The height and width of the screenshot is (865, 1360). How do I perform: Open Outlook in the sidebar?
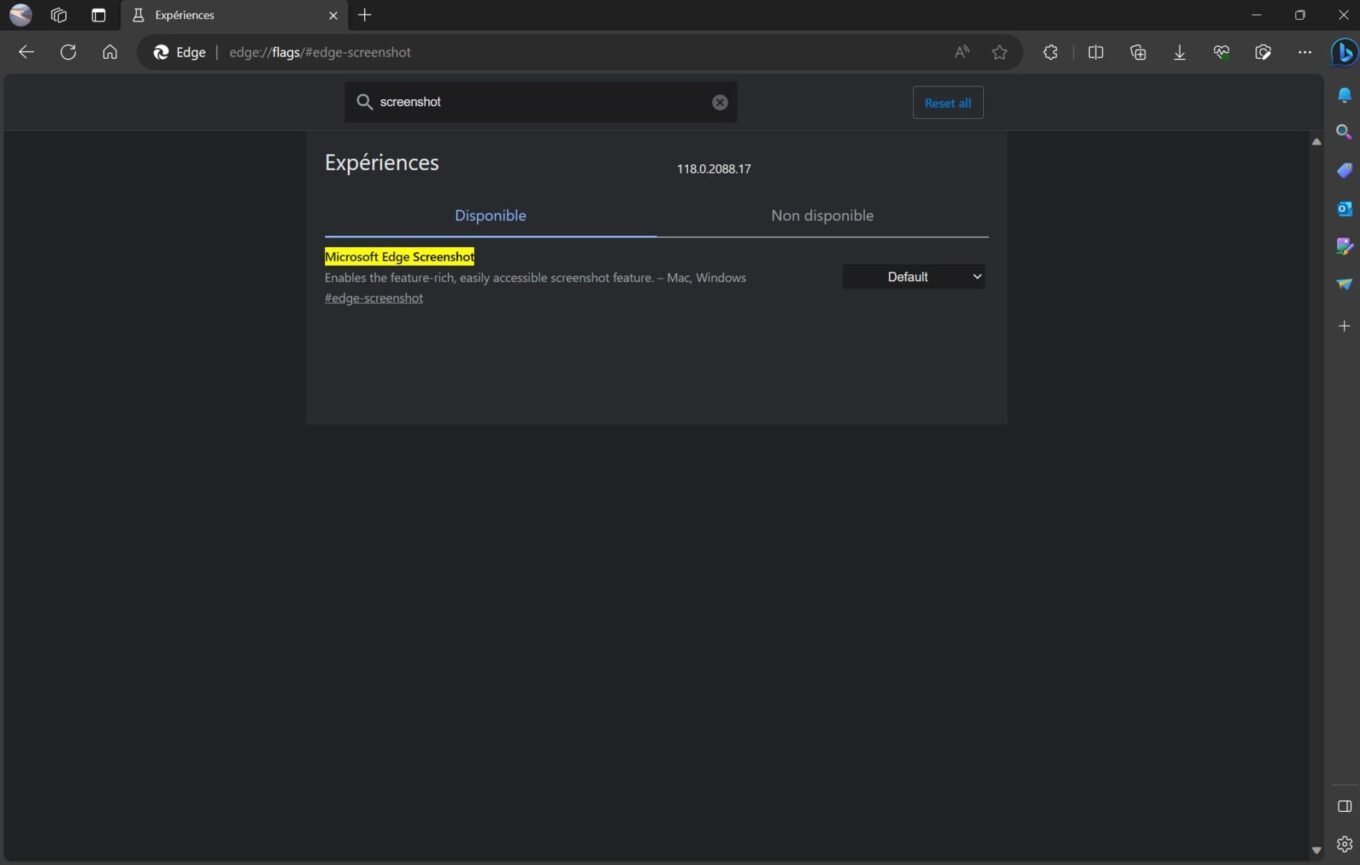[x=1344, y=208]
